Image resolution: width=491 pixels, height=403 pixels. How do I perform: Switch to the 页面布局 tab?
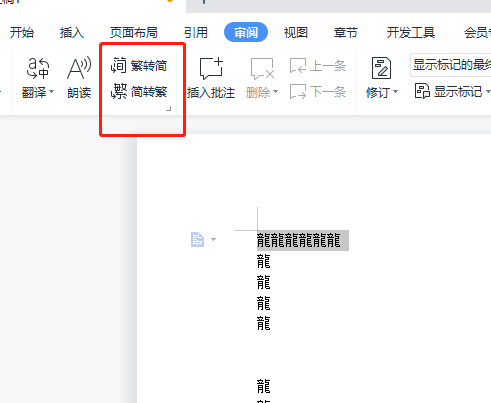134,33
